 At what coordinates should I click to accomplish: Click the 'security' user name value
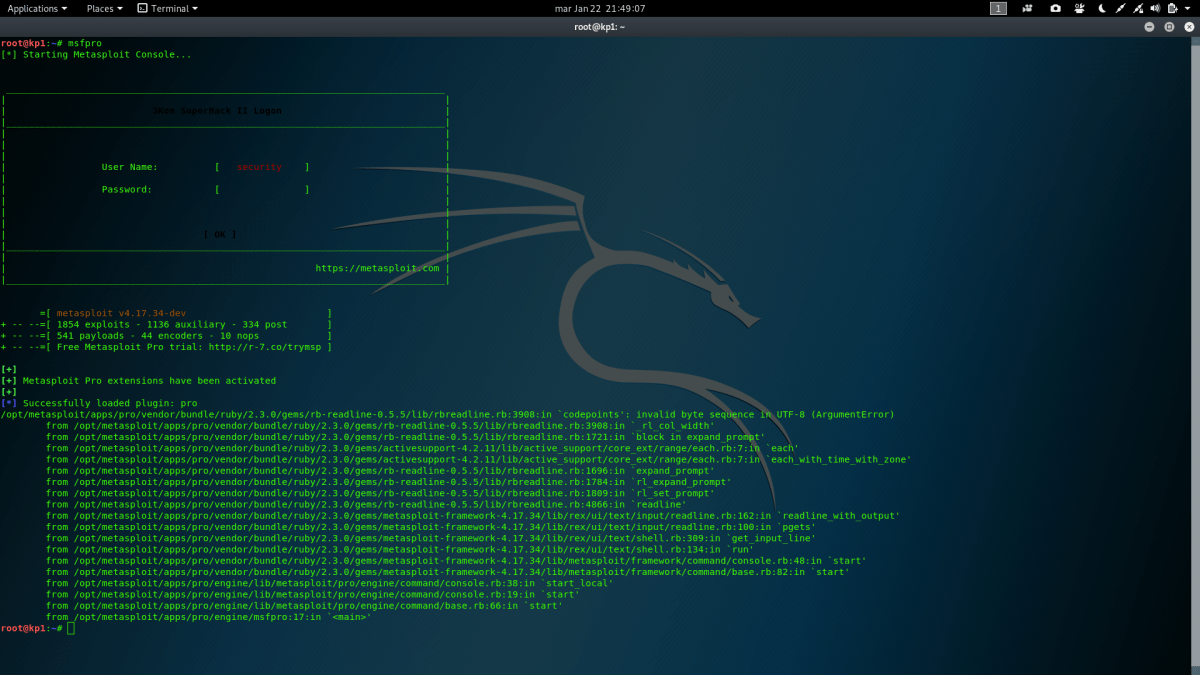[259, 167]
